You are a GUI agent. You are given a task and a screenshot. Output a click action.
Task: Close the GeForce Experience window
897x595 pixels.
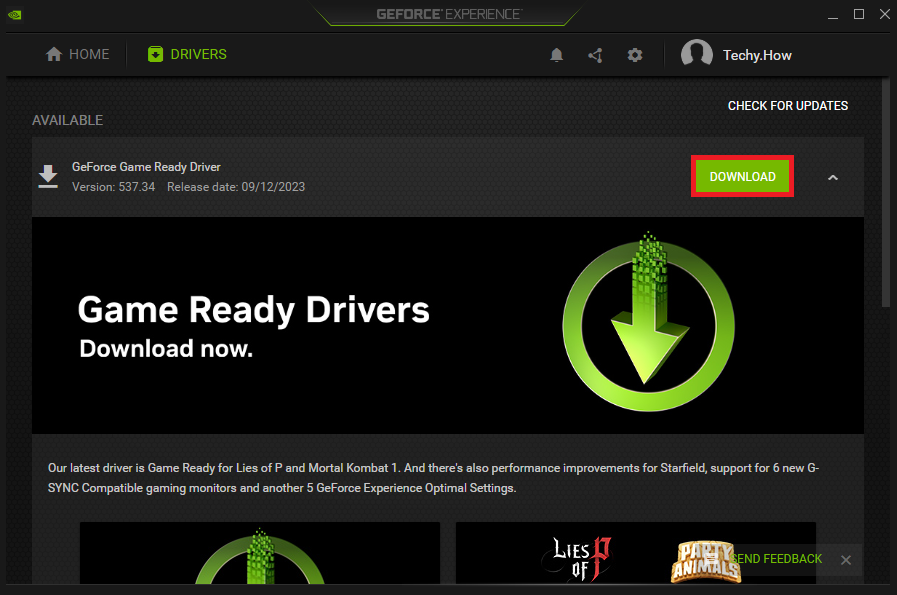(884, 14)
